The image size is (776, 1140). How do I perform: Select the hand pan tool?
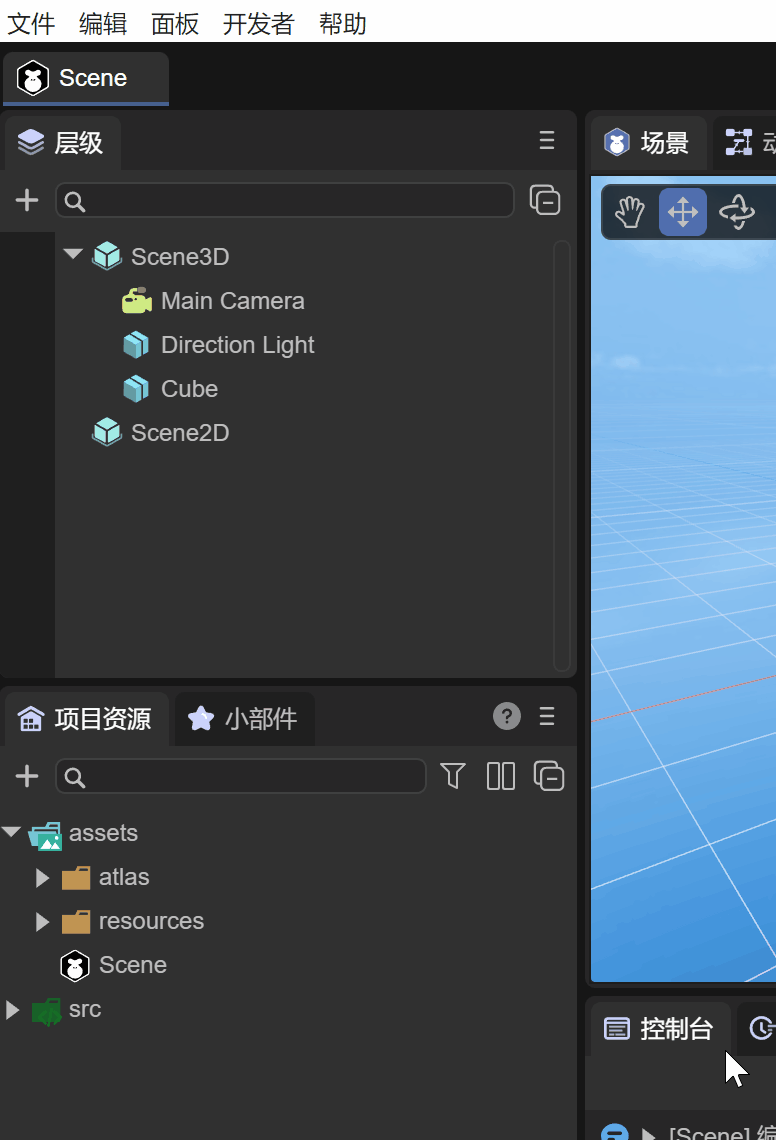click(x=629, y=212)
